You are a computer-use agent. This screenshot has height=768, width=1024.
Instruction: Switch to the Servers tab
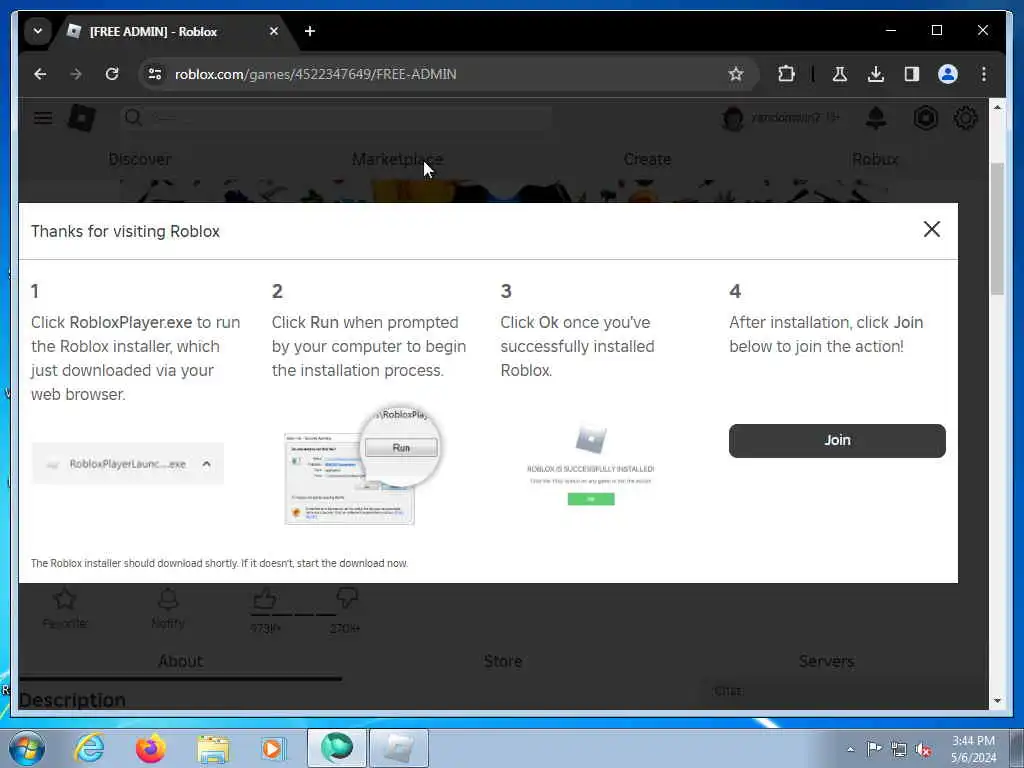point(826,661)
